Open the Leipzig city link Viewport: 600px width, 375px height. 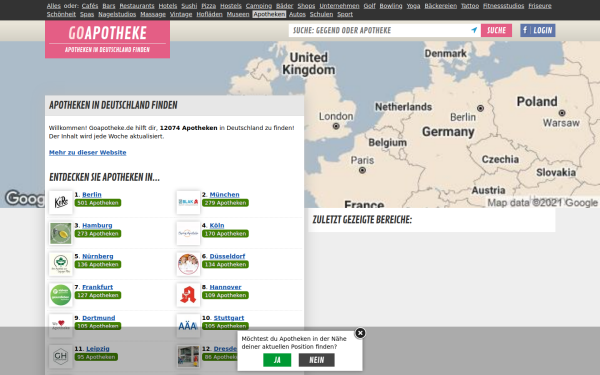pyautogui.click(x=98, y=349)
